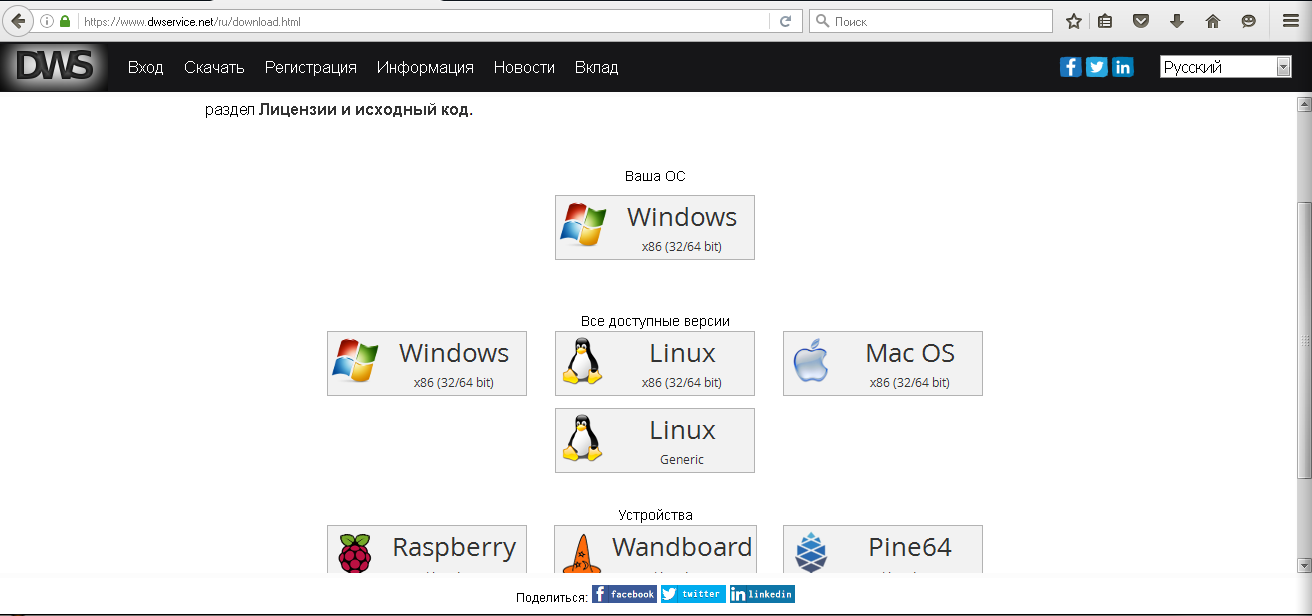The height and width of the screenshot is (616, 1312).
Task: Download Linux x86 (32/64 bit) client
Action: (x=655, y=363)
